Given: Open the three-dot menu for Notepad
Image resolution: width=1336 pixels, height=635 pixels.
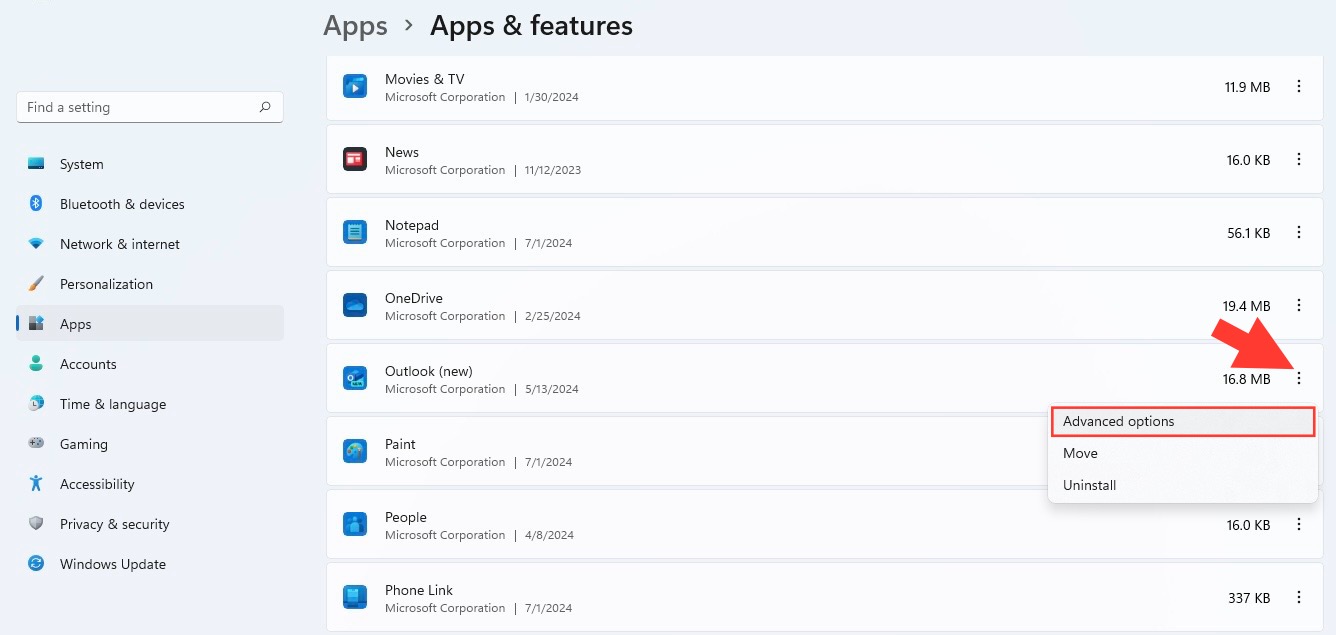Looking at the screenshot, I should (1299, 233).
